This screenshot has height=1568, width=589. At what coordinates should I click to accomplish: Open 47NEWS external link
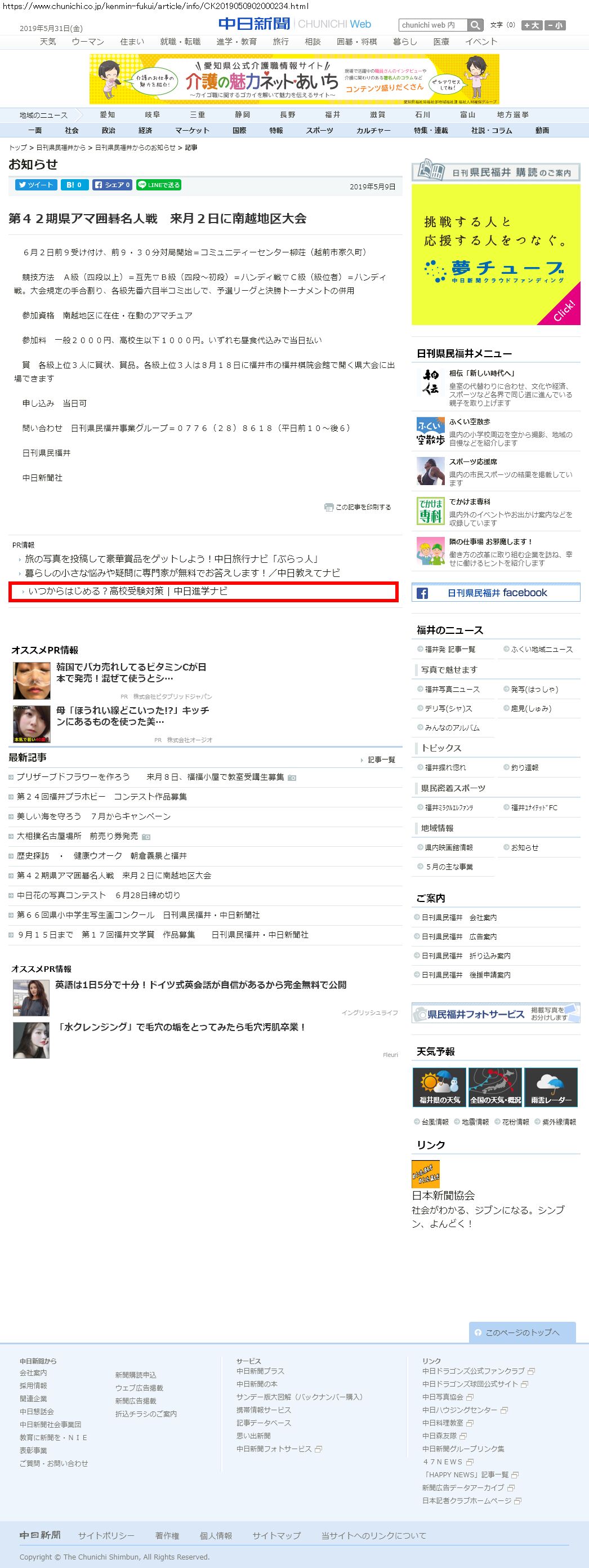pos(444,1462)
